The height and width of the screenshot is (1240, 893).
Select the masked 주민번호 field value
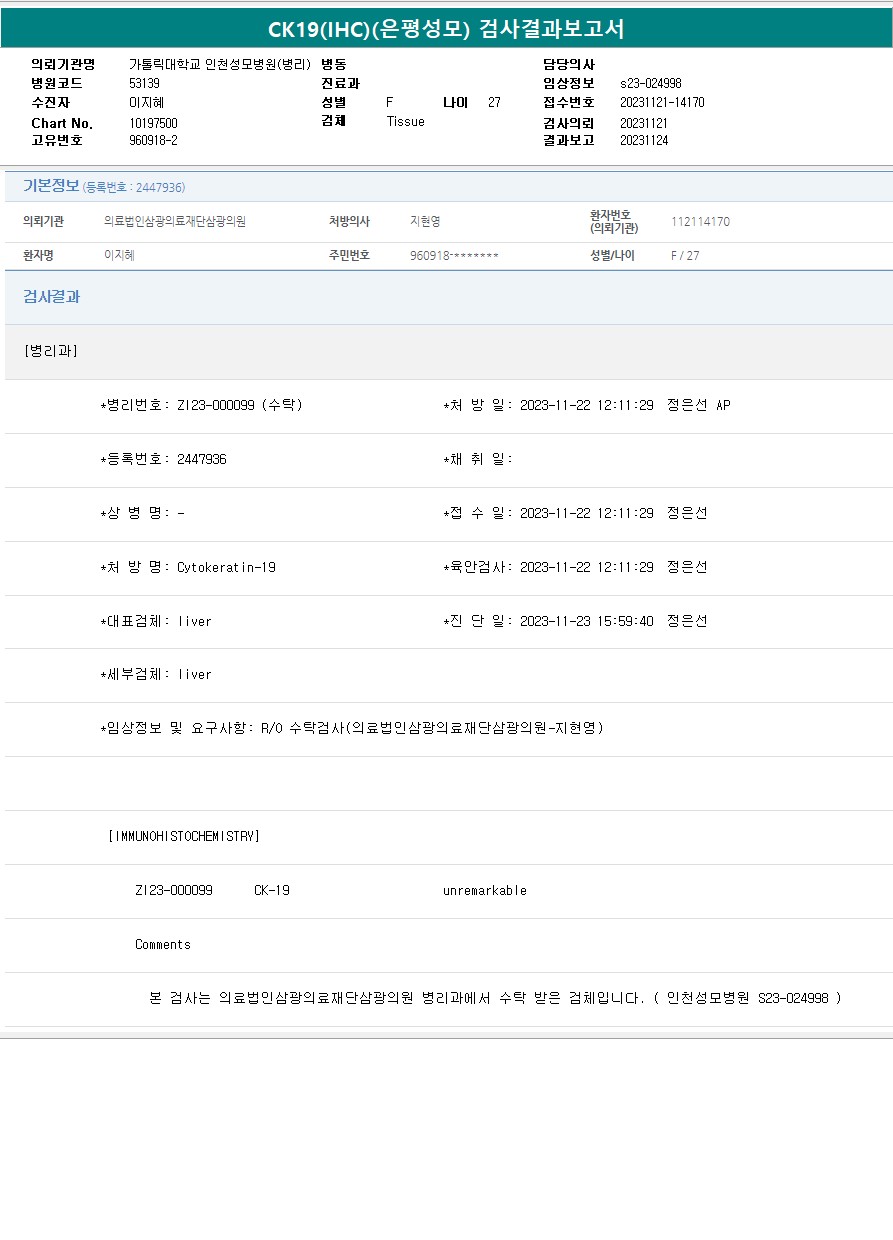click(454, 256)
